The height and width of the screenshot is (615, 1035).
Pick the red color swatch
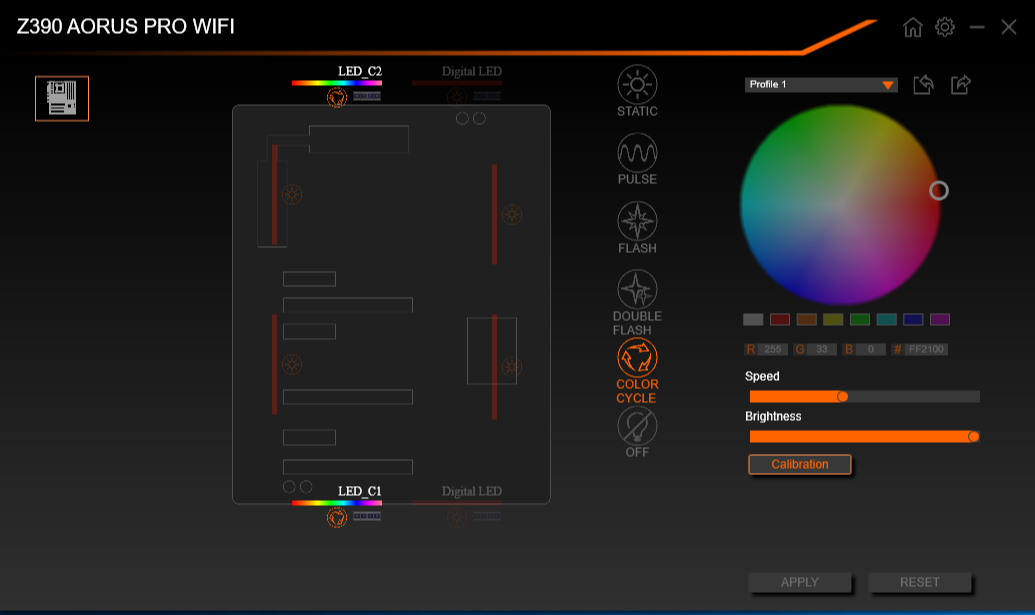pos(780,319)
